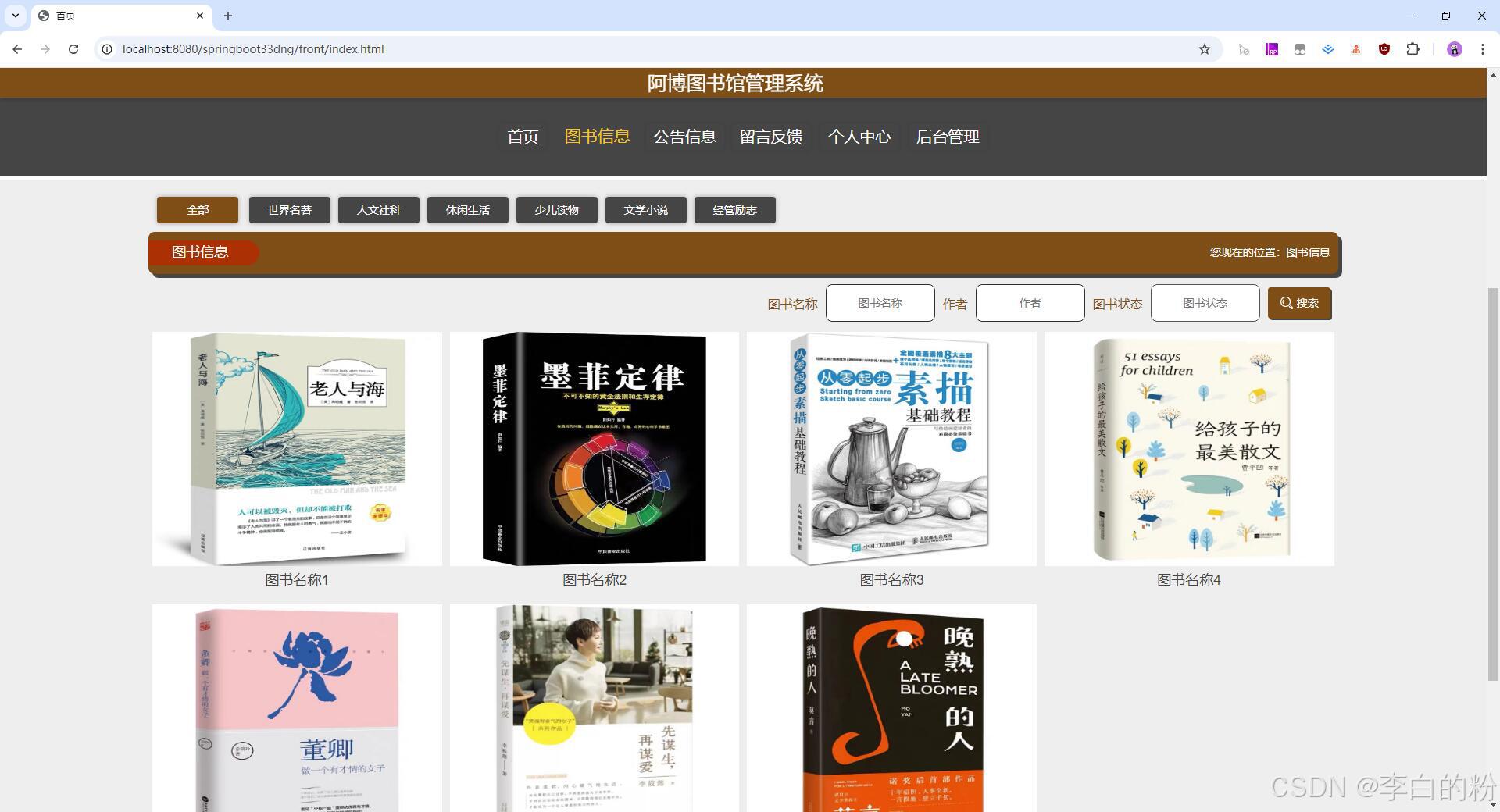Filter books by 人文社科 category
The height and width of the screenshot is (812, 1500).
coord(379,210)
